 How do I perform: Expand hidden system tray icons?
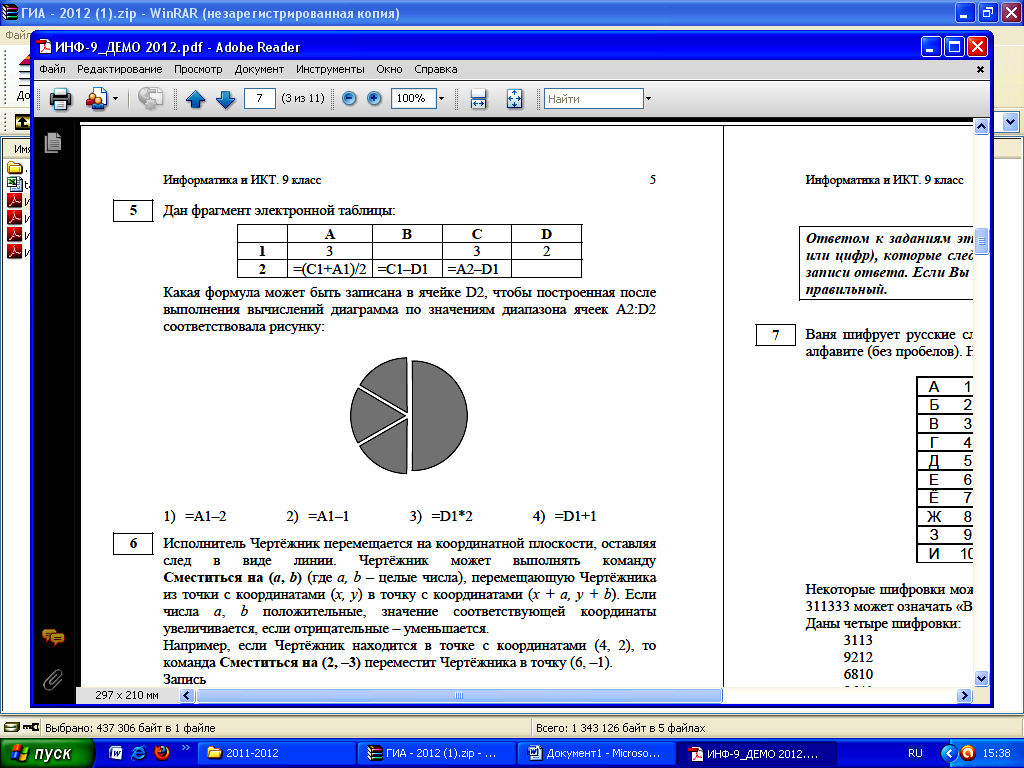click(949, 754)
